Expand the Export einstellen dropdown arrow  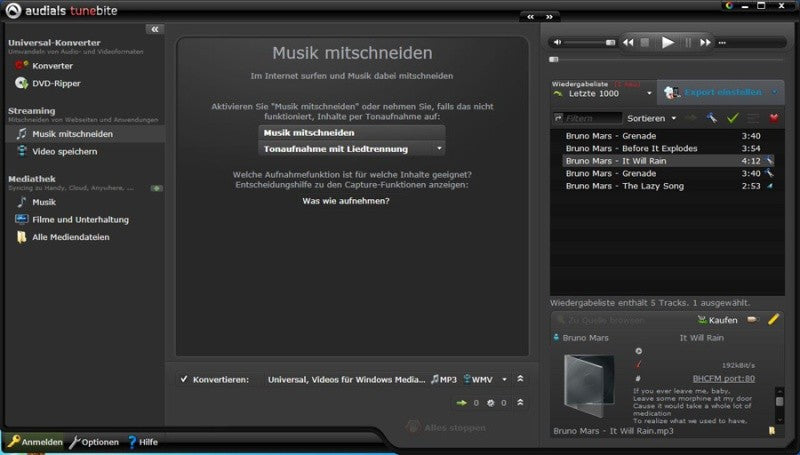[776, 92]
